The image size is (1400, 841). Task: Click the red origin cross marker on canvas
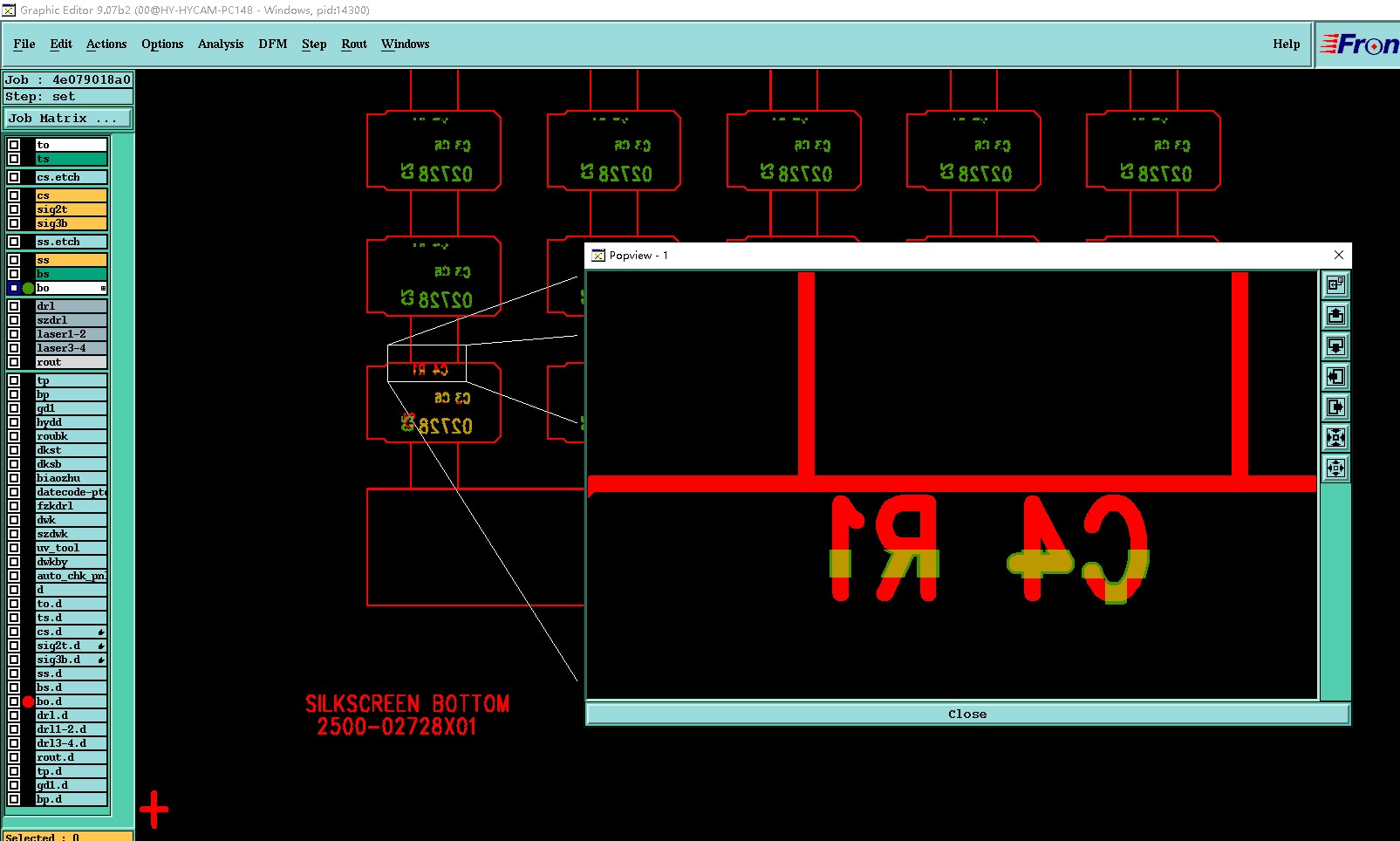154,810
